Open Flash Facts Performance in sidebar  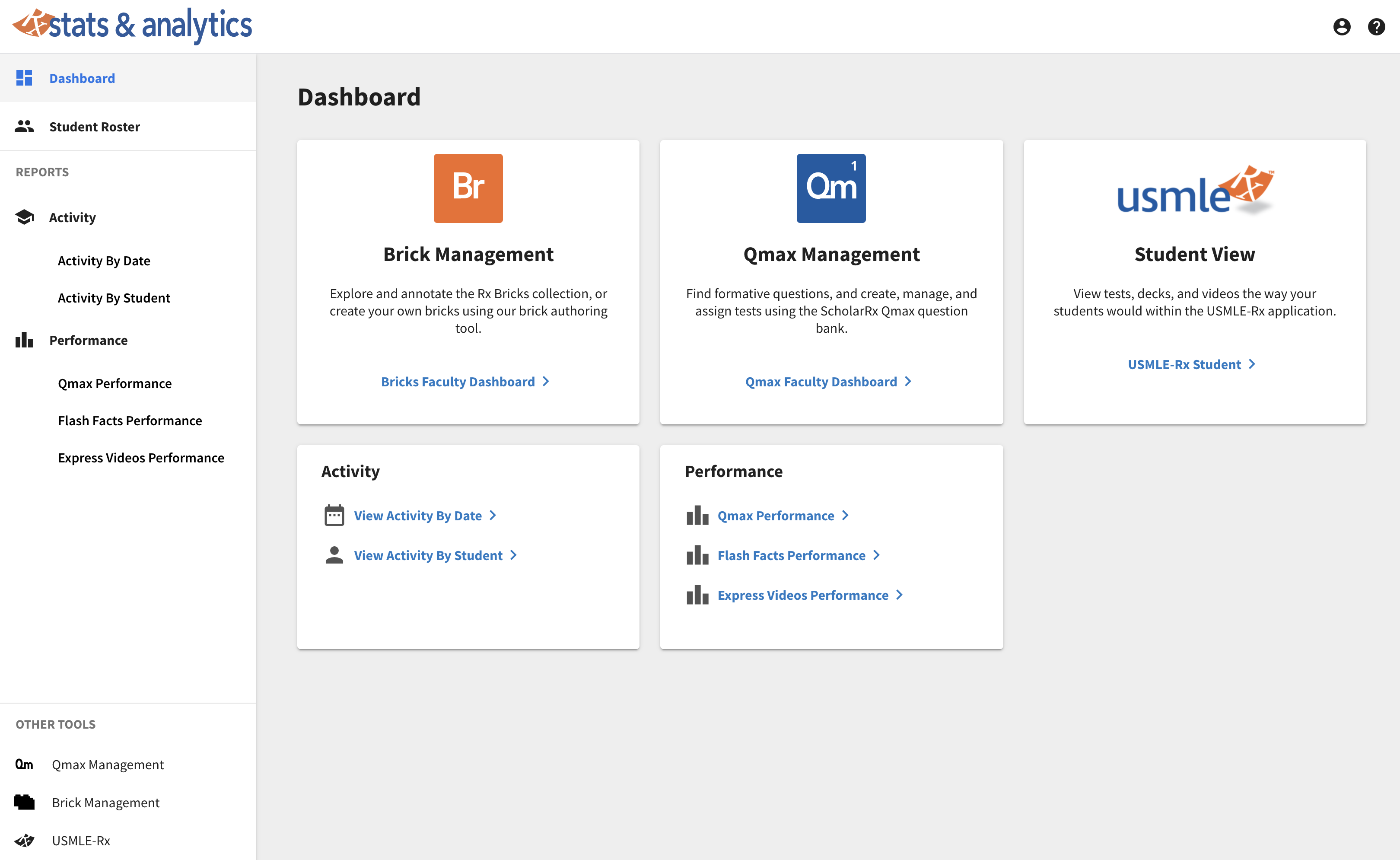click(x=130, y=420)
